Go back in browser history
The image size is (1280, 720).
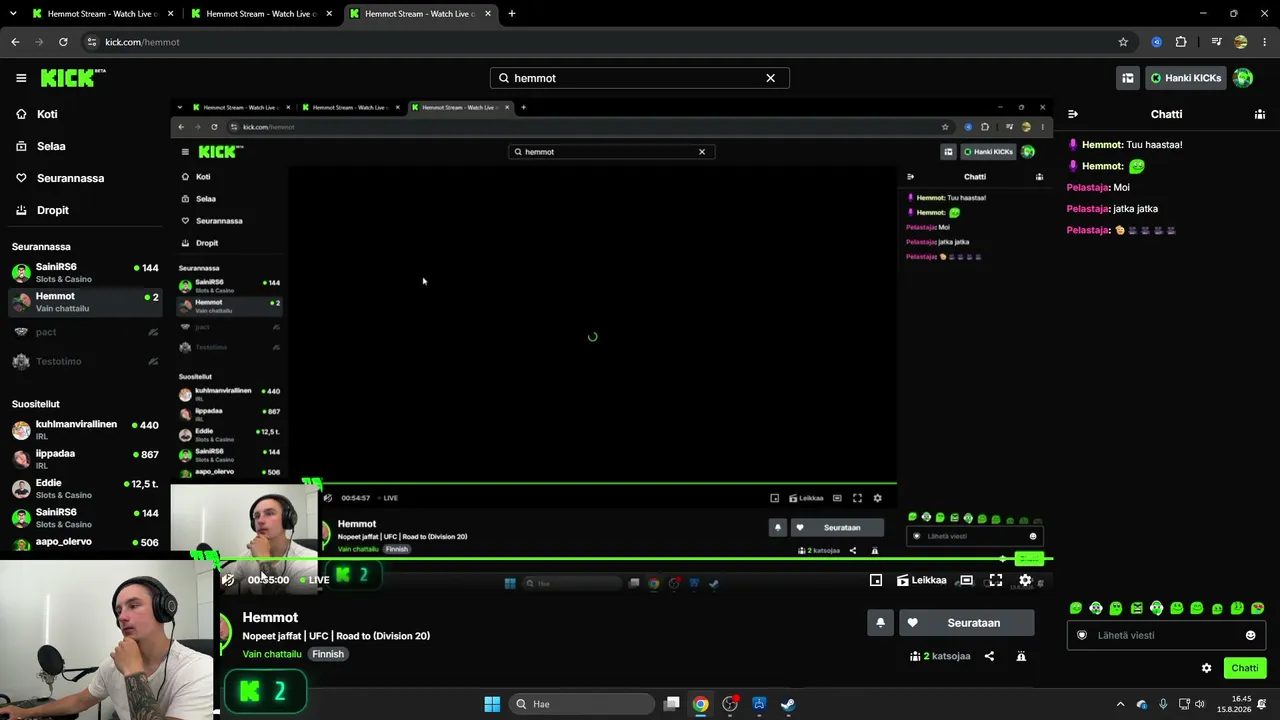[15, 42]
